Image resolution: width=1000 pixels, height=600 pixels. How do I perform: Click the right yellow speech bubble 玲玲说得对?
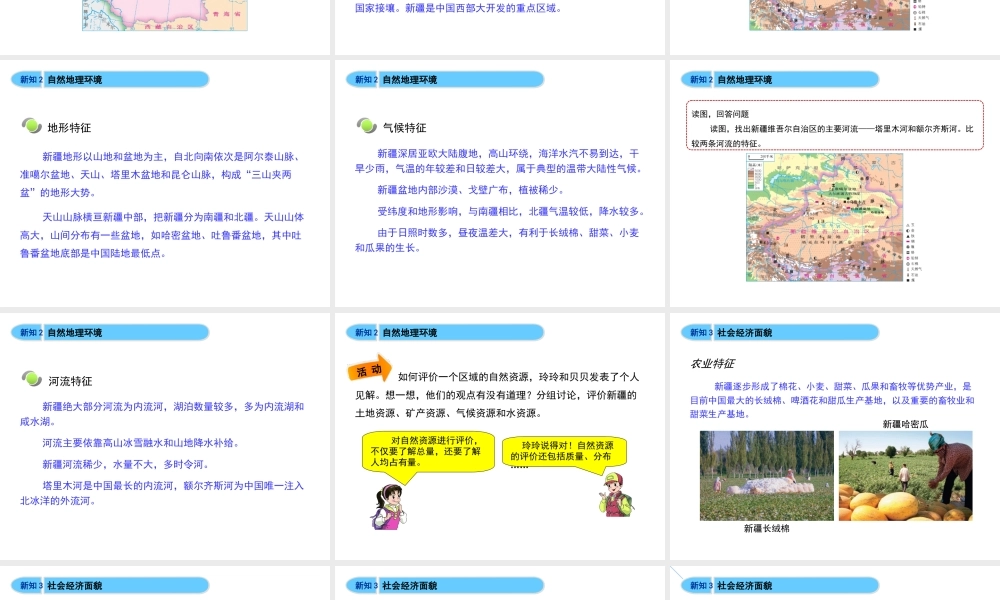[x=564, y=452]
